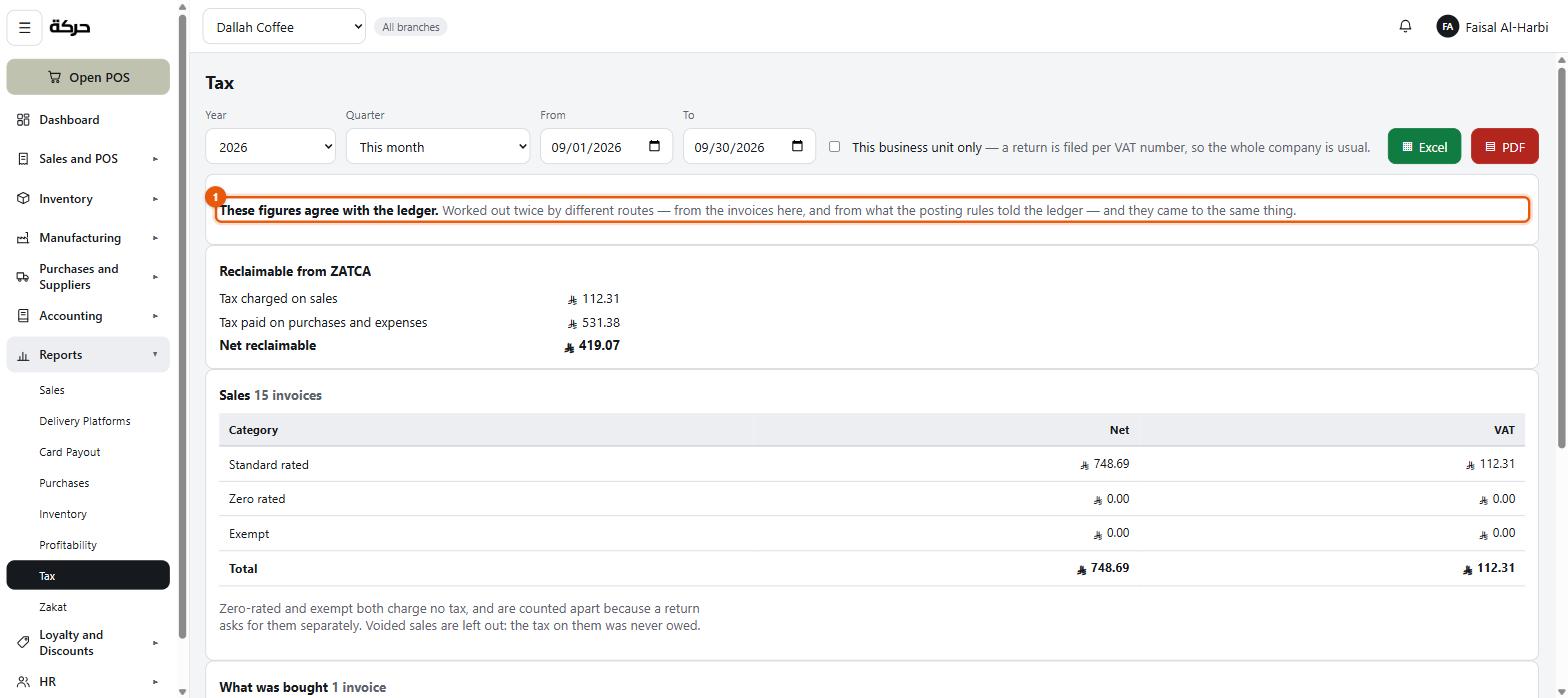Click the Reclaimable from ZATCA heading

click(295, 272)
